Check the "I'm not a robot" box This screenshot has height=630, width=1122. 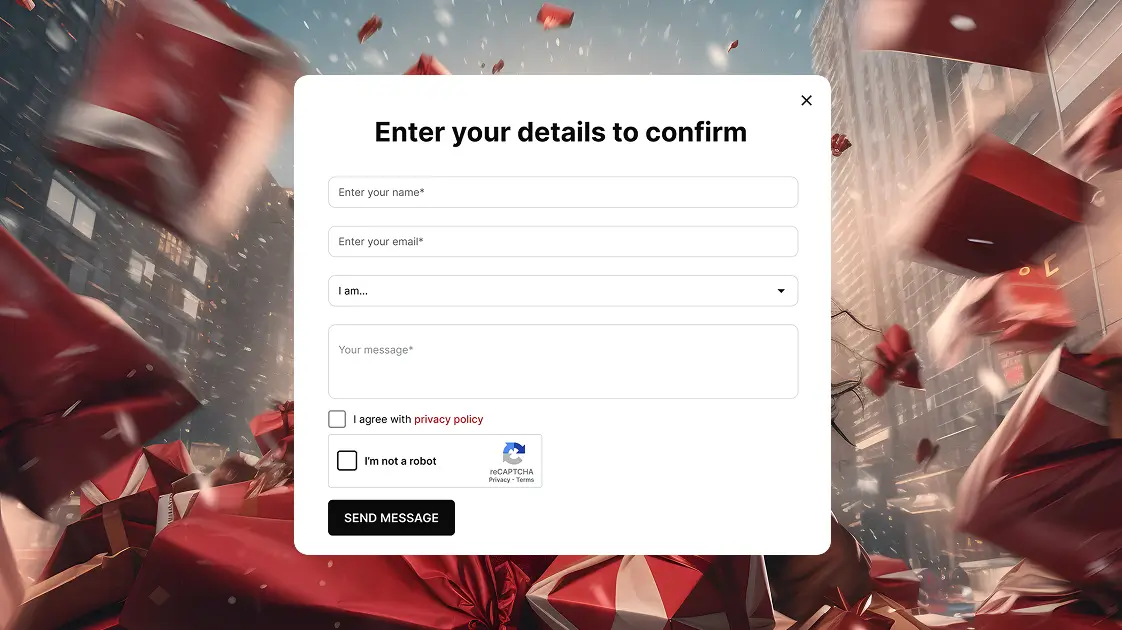tap(347, 461)
